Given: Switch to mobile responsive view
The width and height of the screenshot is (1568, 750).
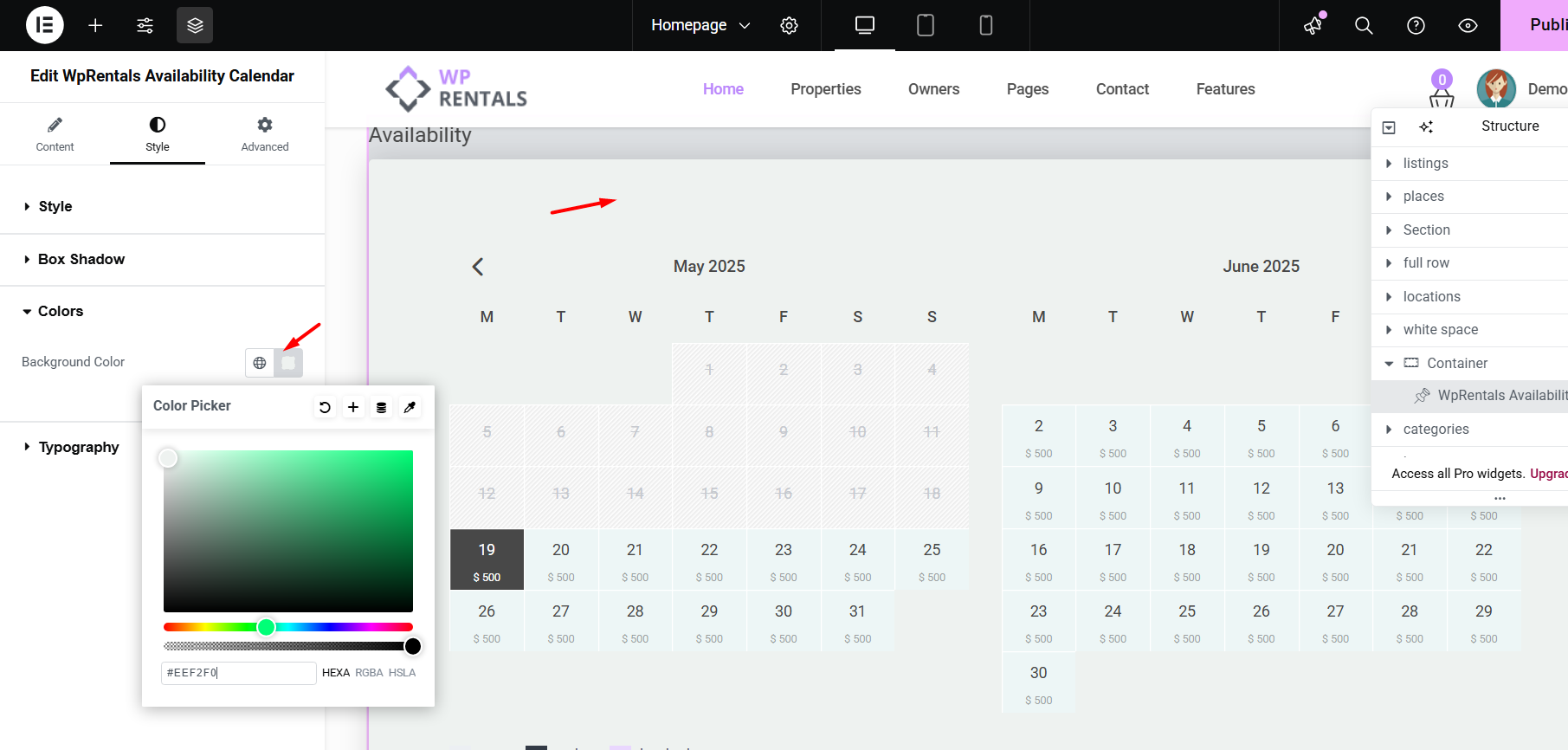Looking at the screenshot, I should tap(985, 25).
